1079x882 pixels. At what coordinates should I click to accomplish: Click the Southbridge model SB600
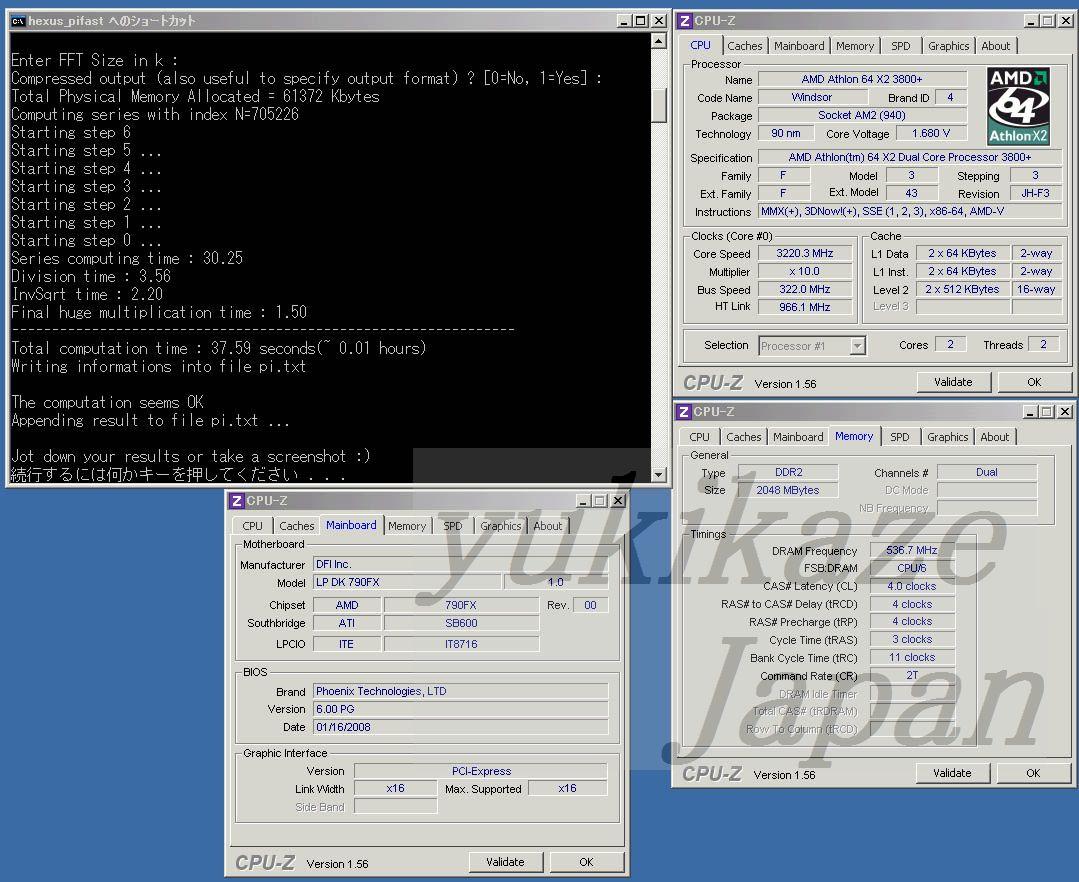pyautogui.click(x=461, y=623)
